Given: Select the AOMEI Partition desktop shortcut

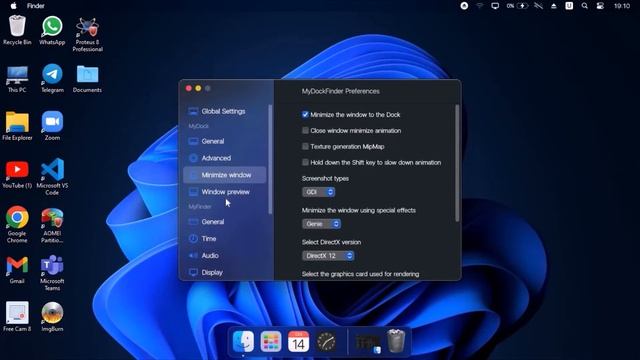Looking at the screenshot, I should [52, 225].
